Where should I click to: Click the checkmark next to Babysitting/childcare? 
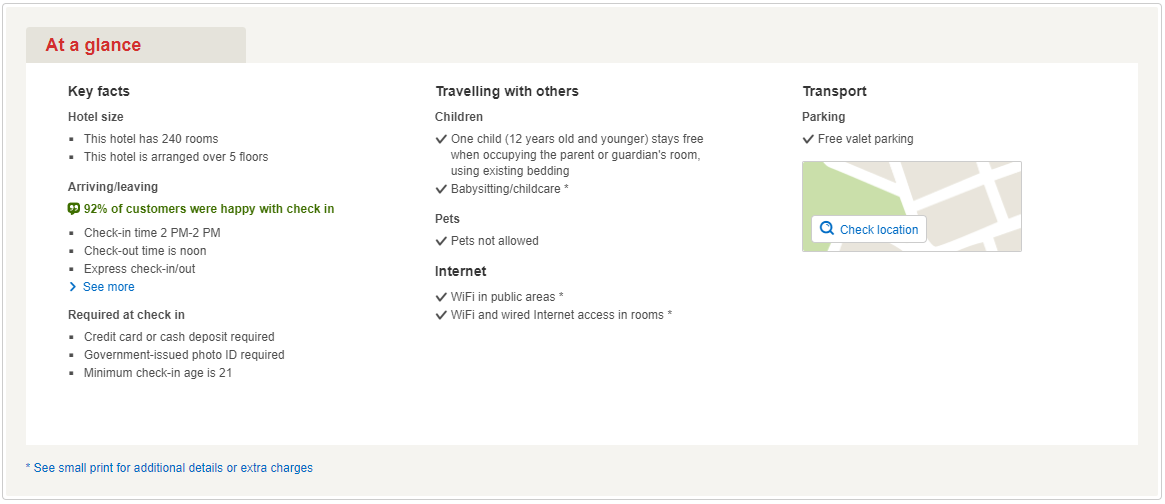click(441, 189)
